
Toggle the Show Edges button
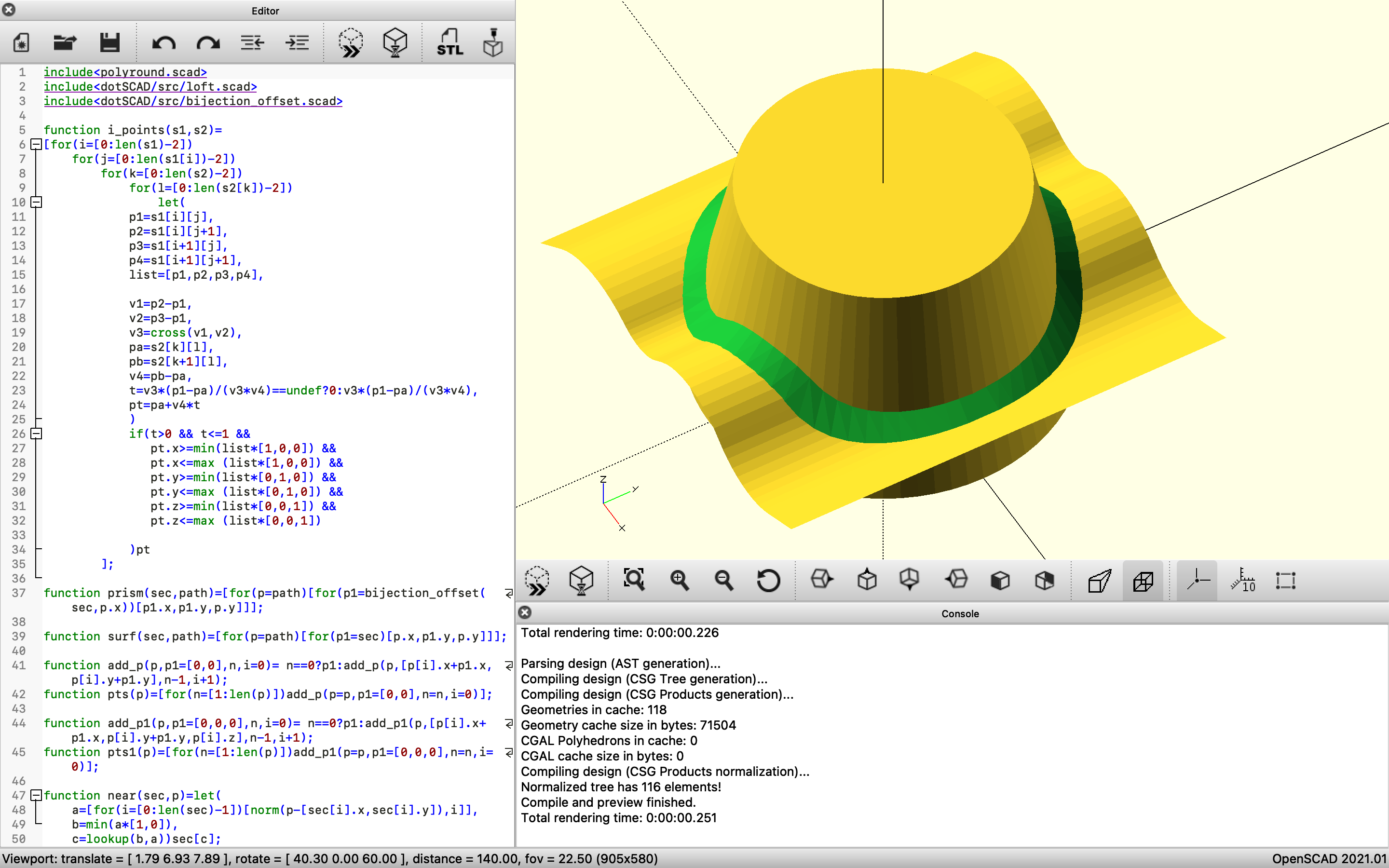[1286, 580]
